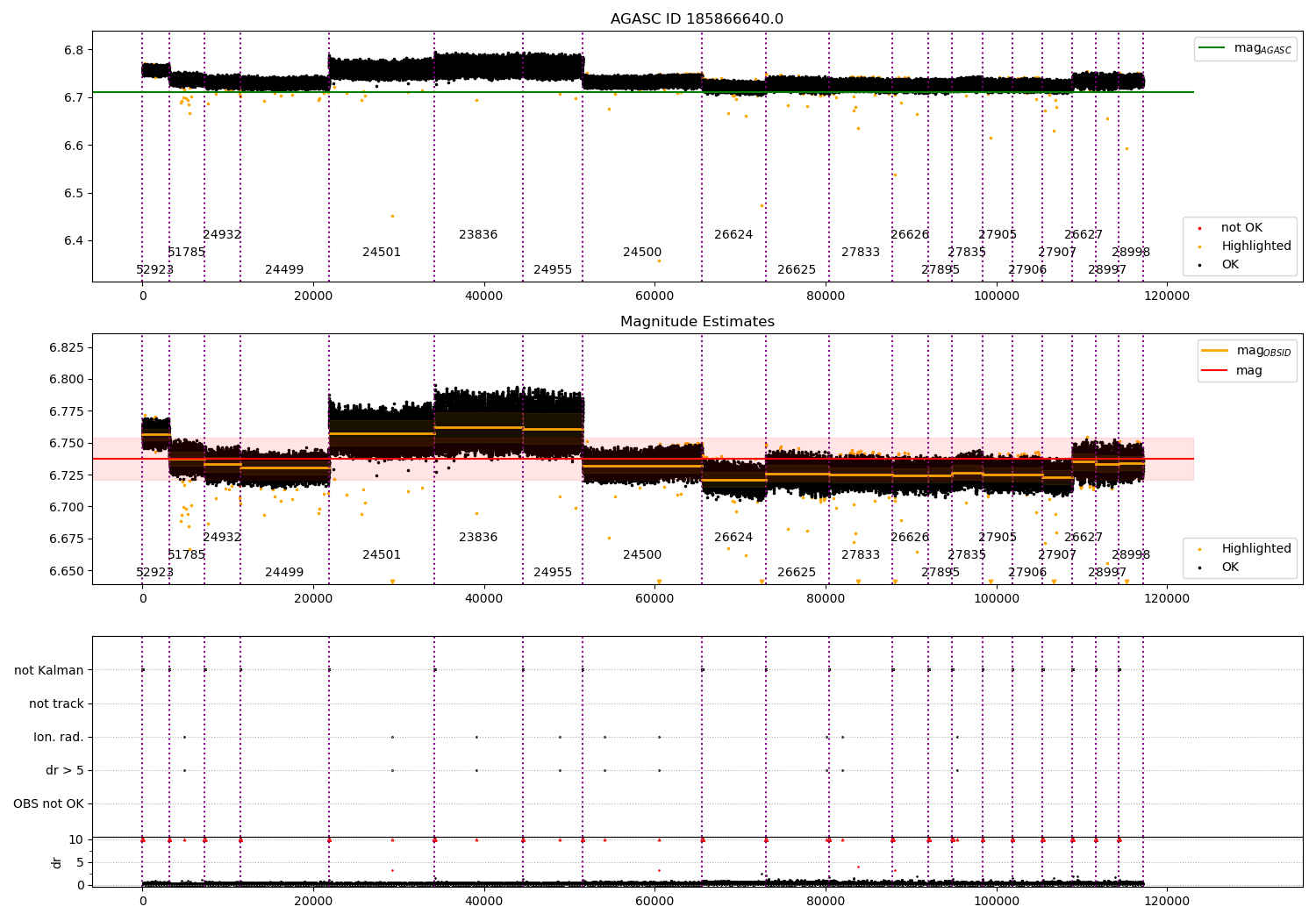Click obsid label 26627 in AGASC ID plot

pyautogui.click(x=1084, y=235)
